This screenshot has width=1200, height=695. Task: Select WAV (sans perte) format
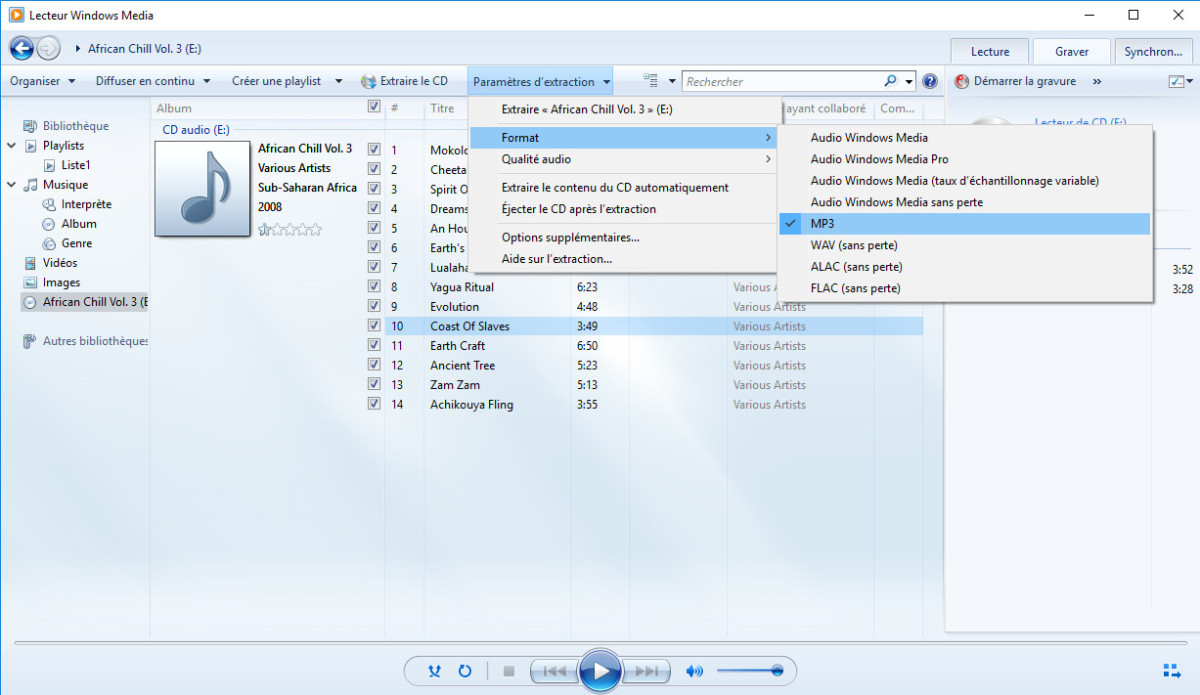pos(964,245)
